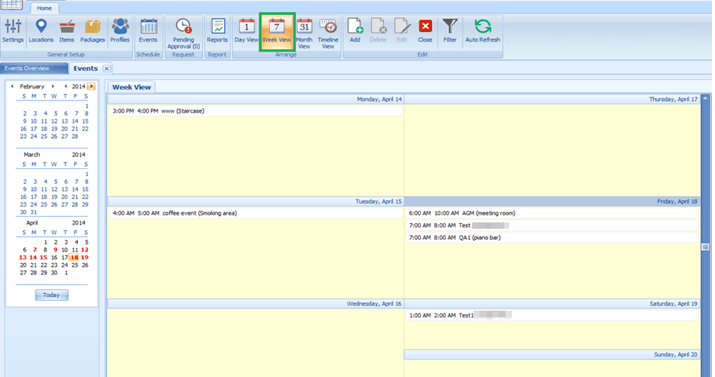
Task: Click week view scrollbar up arrow
Action: [x=705, y=98]
